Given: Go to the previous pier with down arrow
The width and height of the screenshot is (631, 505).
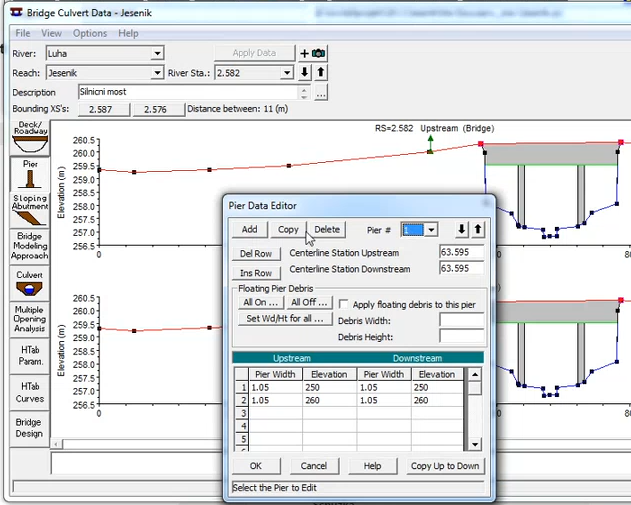Looking at the screenshot, I should pos(461,229).
